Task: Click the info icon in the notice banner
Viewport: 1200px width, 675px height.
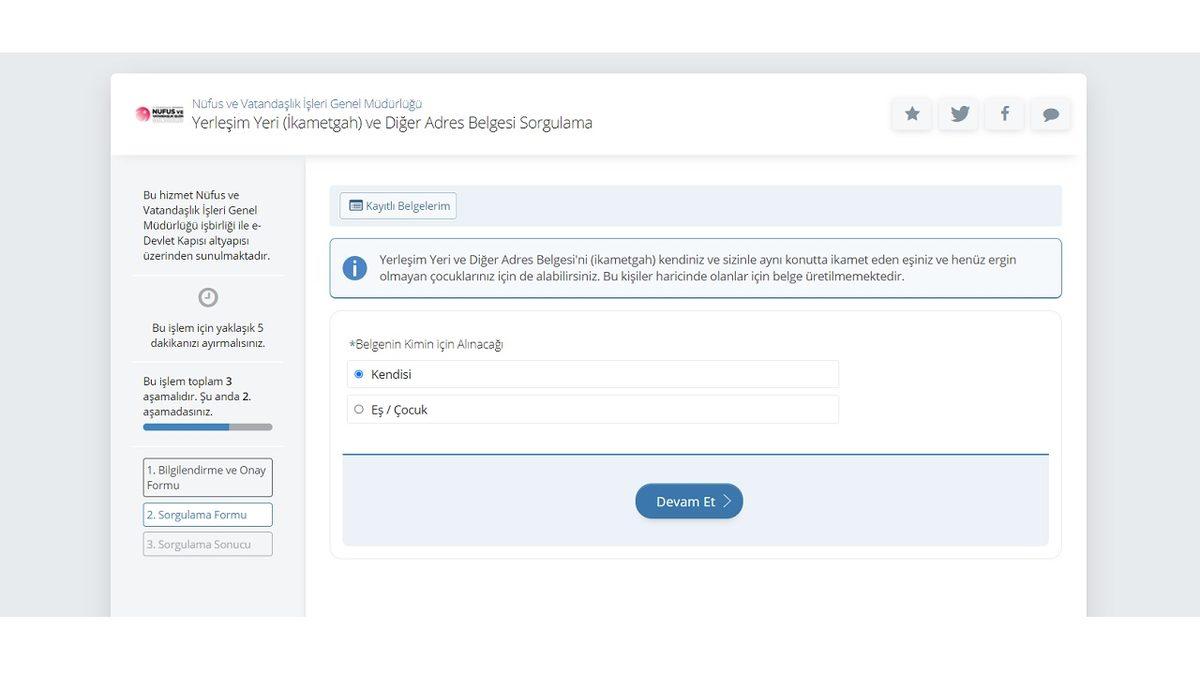Action: pyautogui.click(x=354, y=267)
